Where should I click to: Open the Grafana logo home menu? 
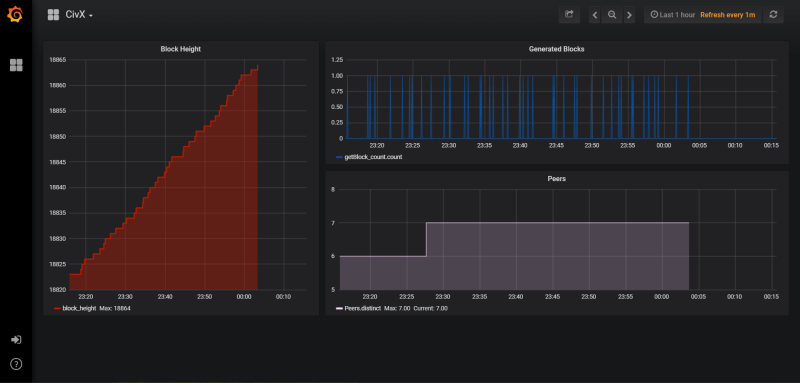[x=15, y=15]
